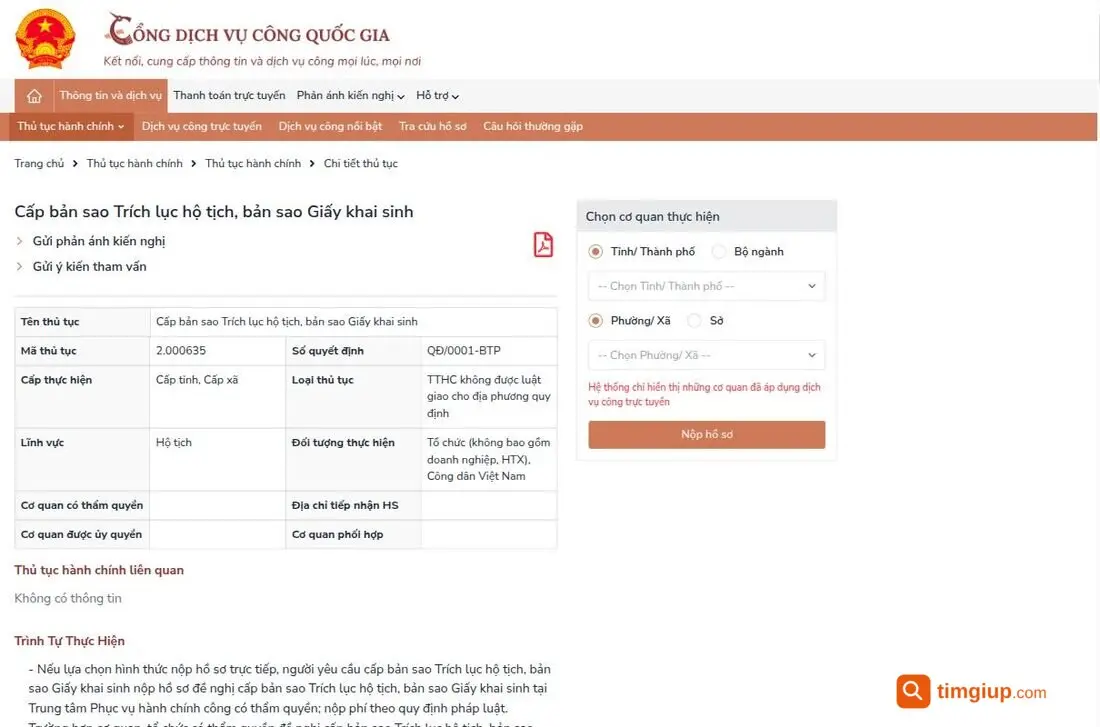This screenshot has height=727, width=1100.
Task: Select the Sở radio button
Action: pyautogui.click(x=695, y=321)
